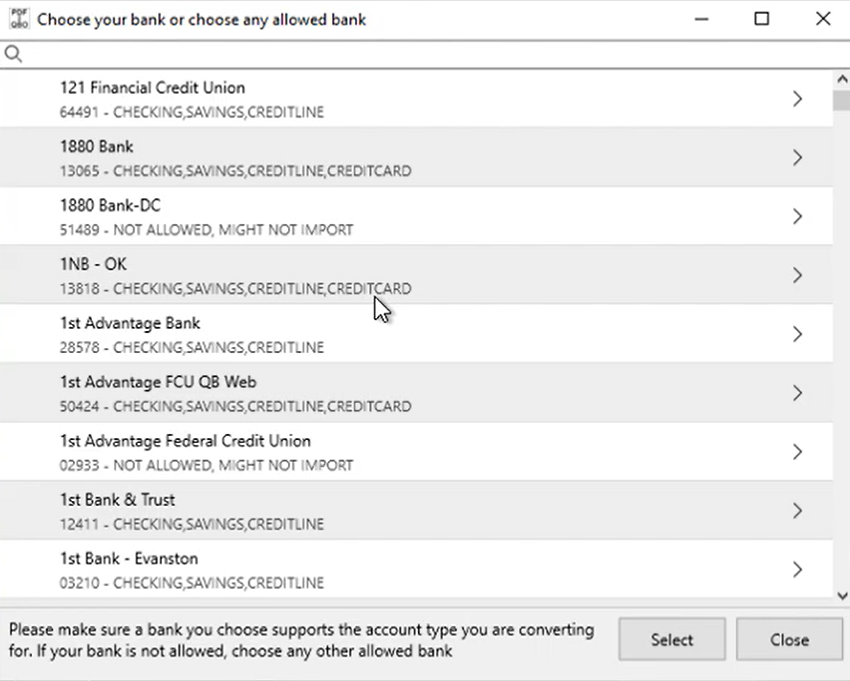Expand the 1st Bank & Trust chevron

(797, 510)
